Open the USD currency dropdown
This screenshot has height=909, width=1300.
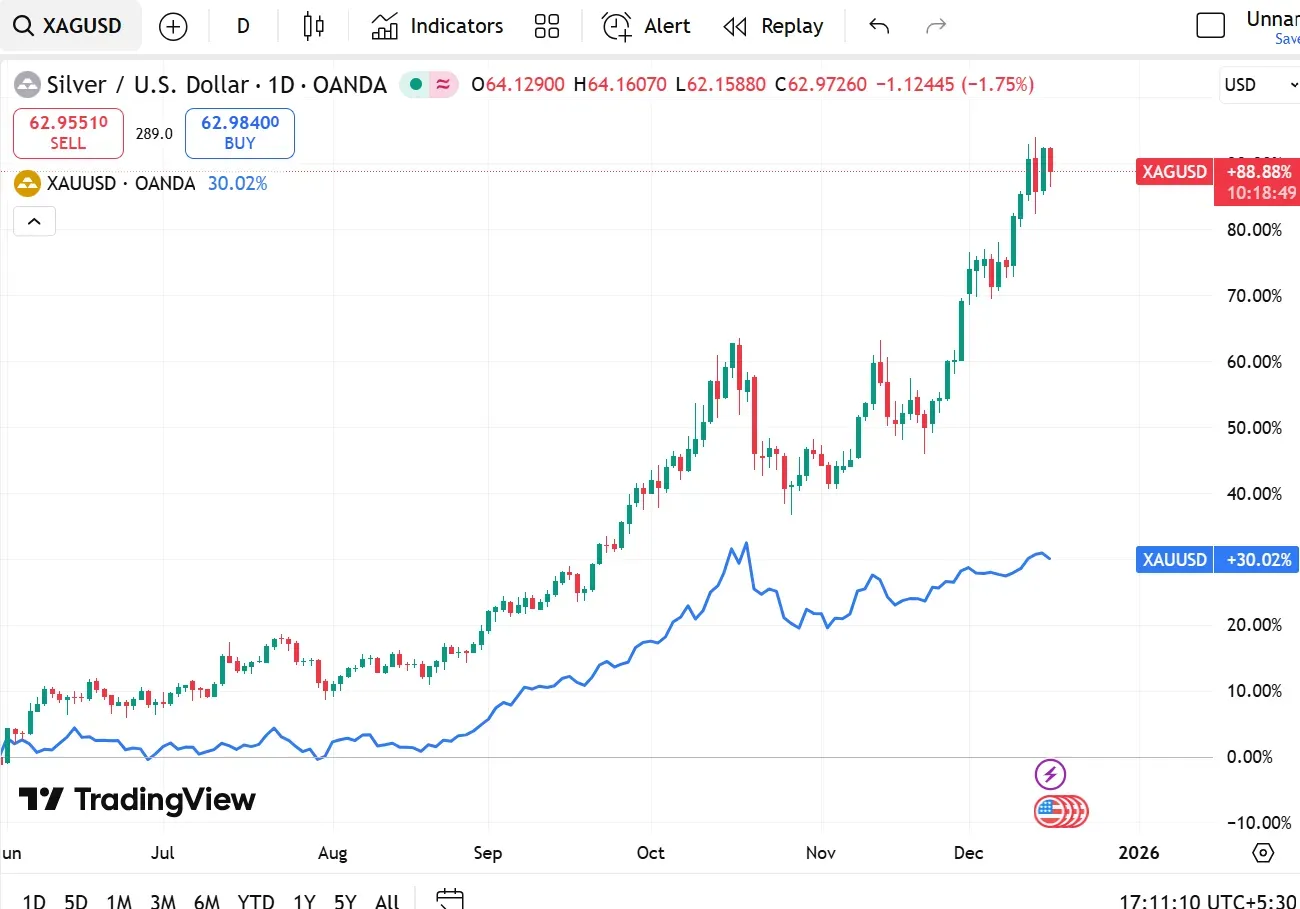click(1258, 85)
